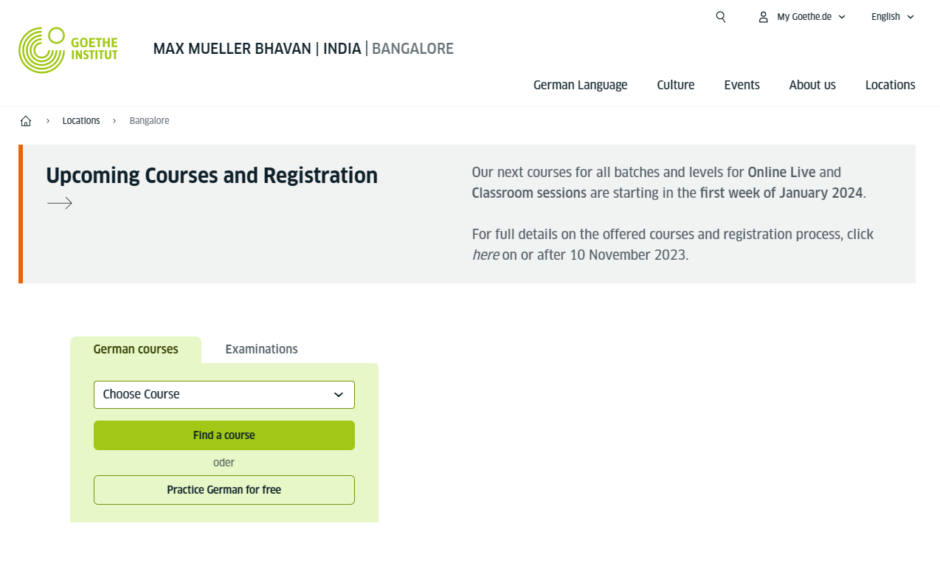940x580 pixels.
Task: Click Locations in the breadcrumb trail
Action: point(81,120)
